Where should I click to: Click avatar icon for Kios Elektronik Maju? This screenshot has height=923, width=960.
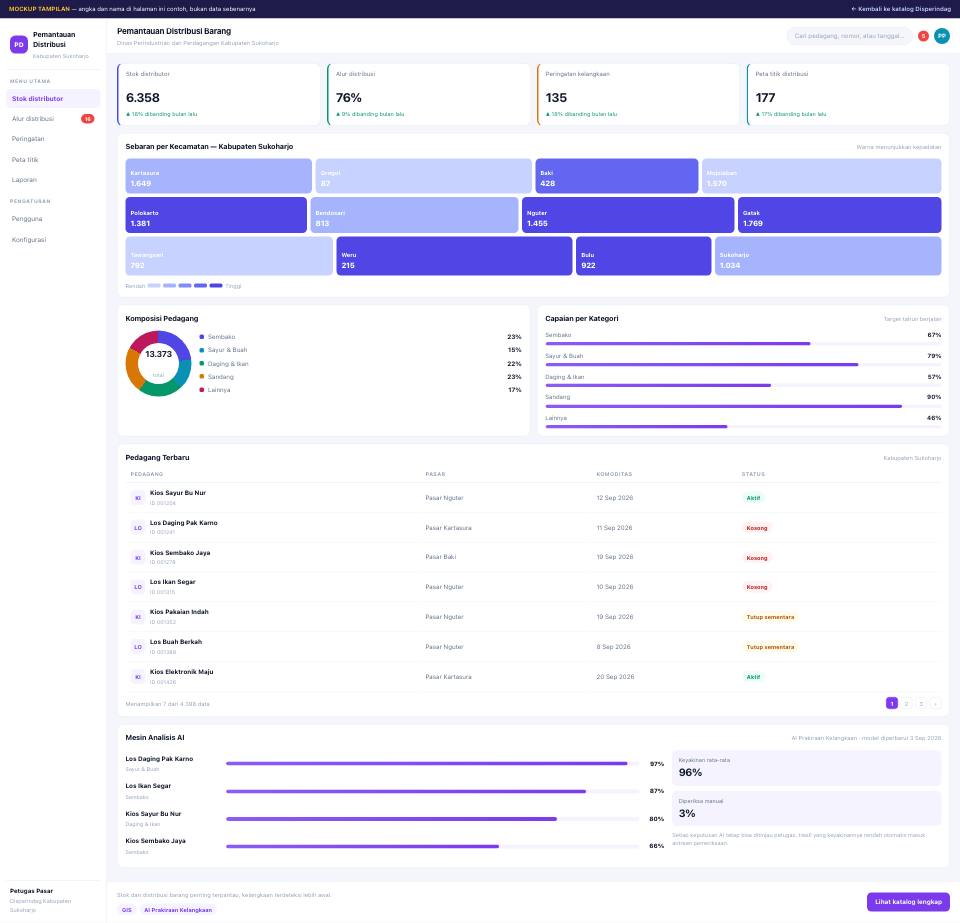tap(138, 677)
